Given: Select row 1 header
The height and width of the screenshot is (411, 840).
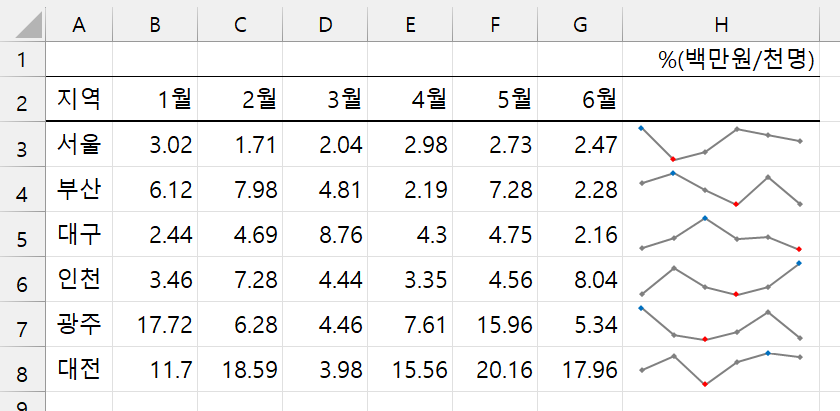Looking at the screenshot, I should [x=22, y=59].
